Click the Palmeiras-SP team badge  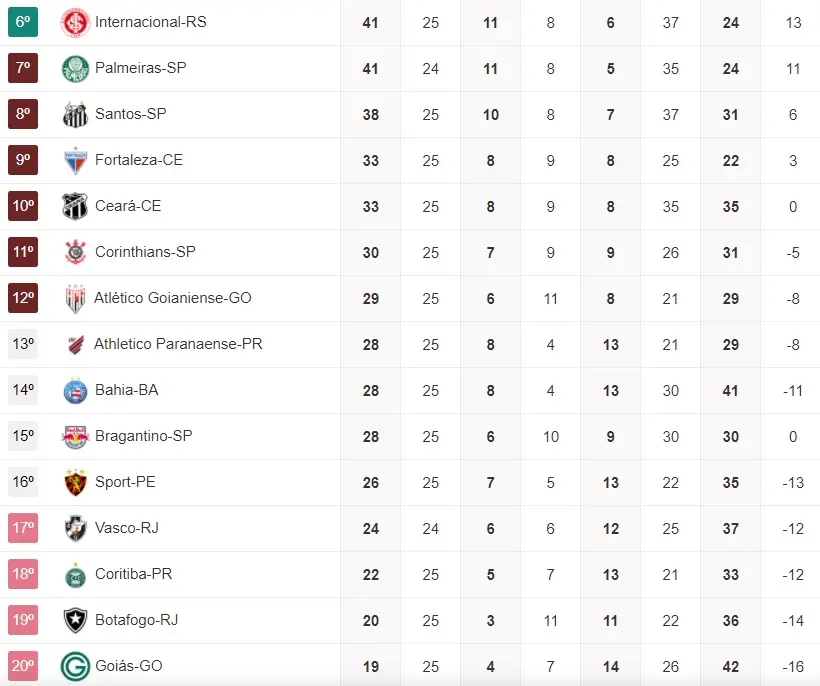coord(75,68)
